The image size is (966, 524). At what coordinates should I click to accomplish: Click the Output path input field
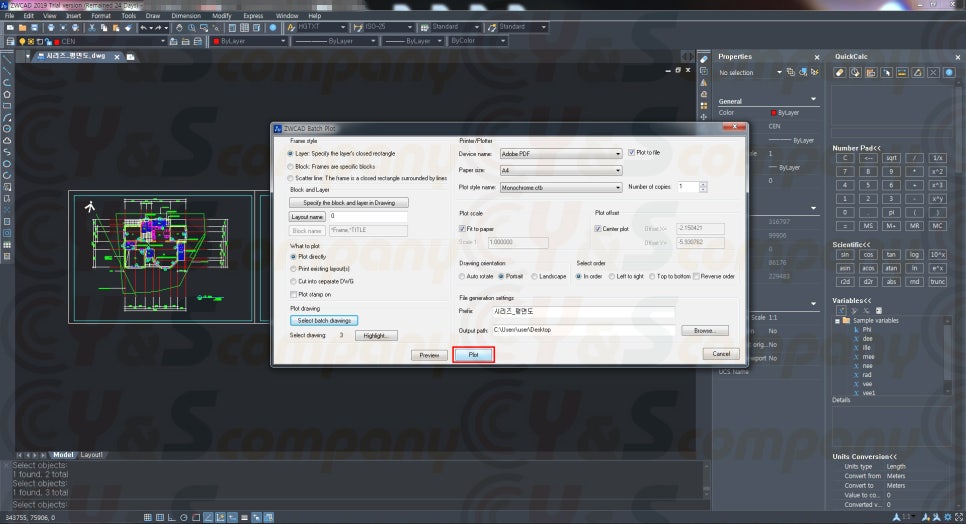click(583, 330)
